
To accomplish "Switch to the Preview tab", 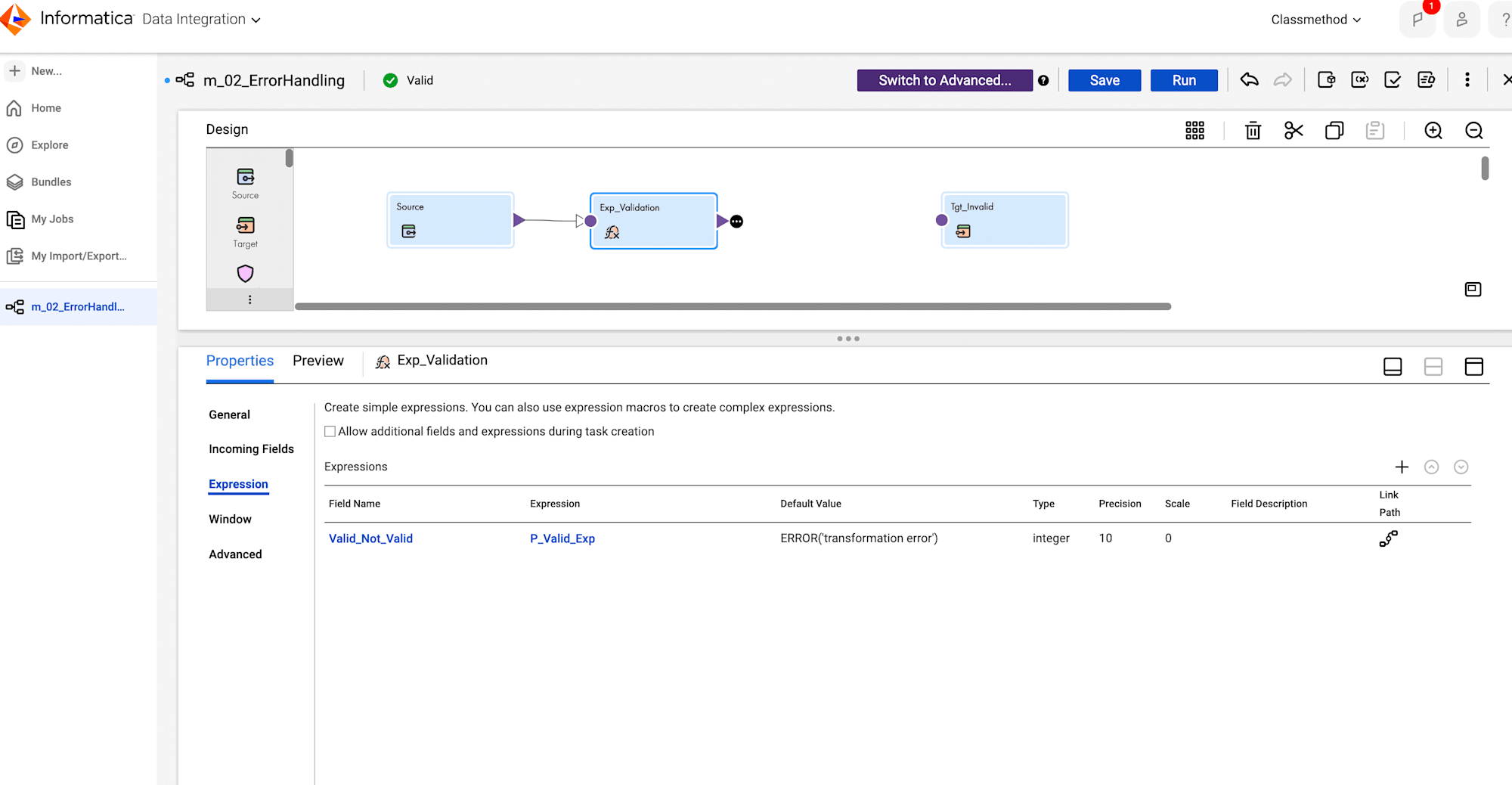I will pos(318,361).
